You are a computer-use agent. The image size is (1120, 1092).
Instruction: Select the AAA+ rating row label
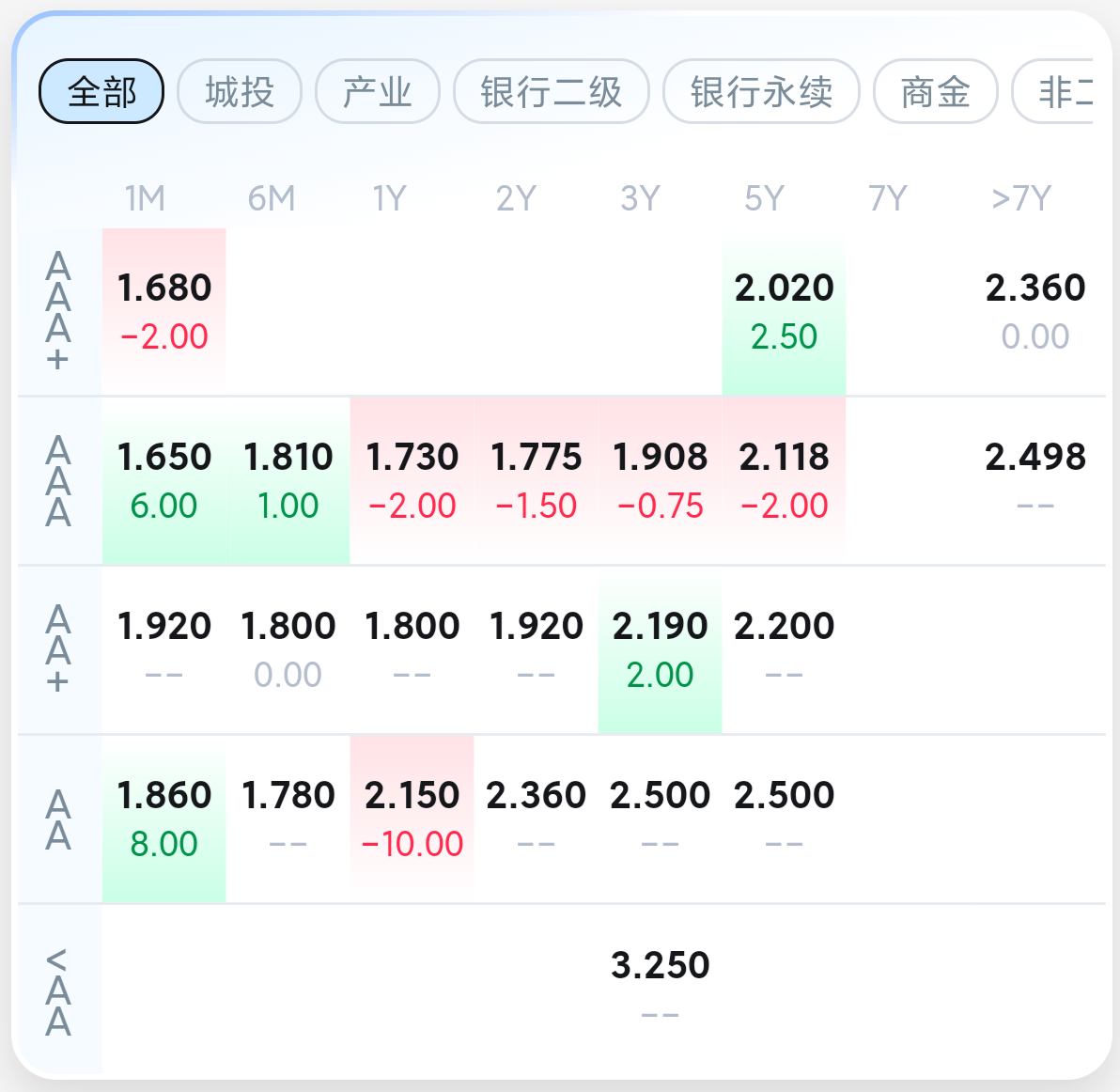coord(59,311)
